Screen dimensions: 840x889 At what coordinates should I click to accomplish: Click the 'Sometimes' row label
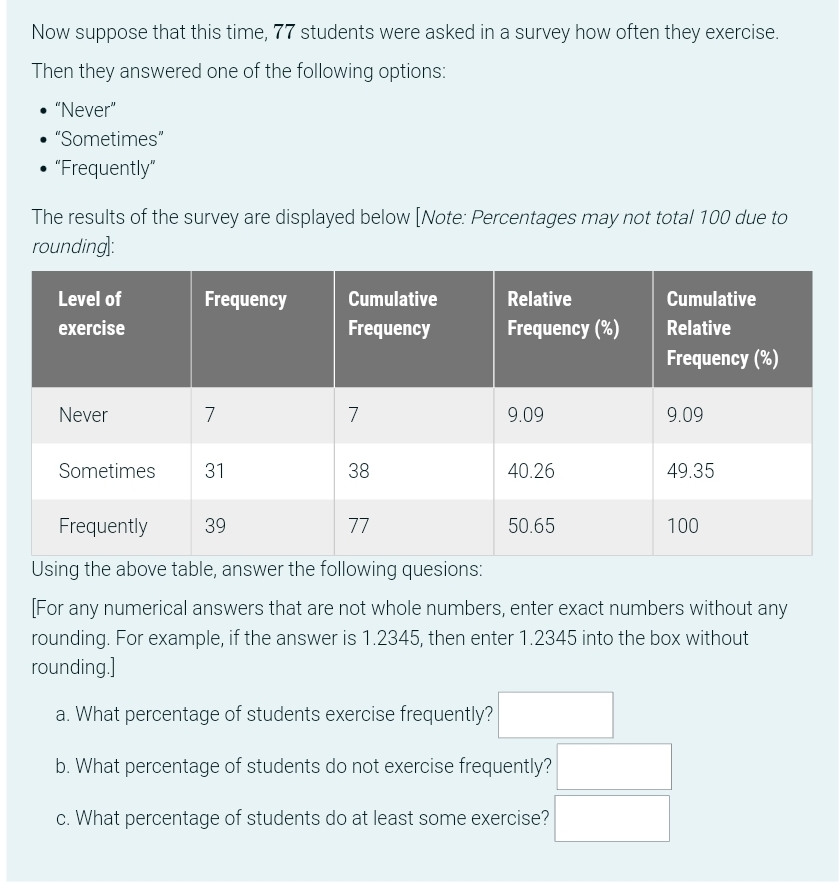(107, 471)
